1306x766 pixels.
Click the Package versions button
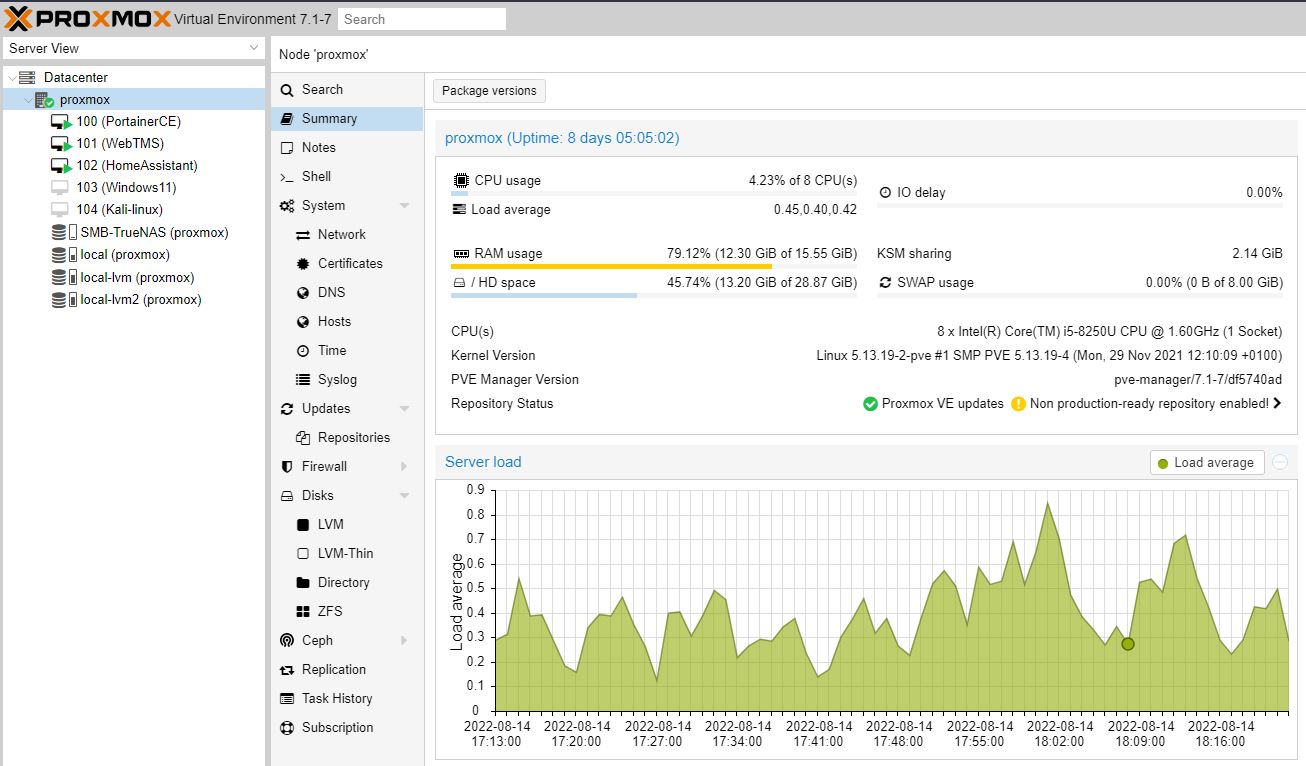pos(489,90)
